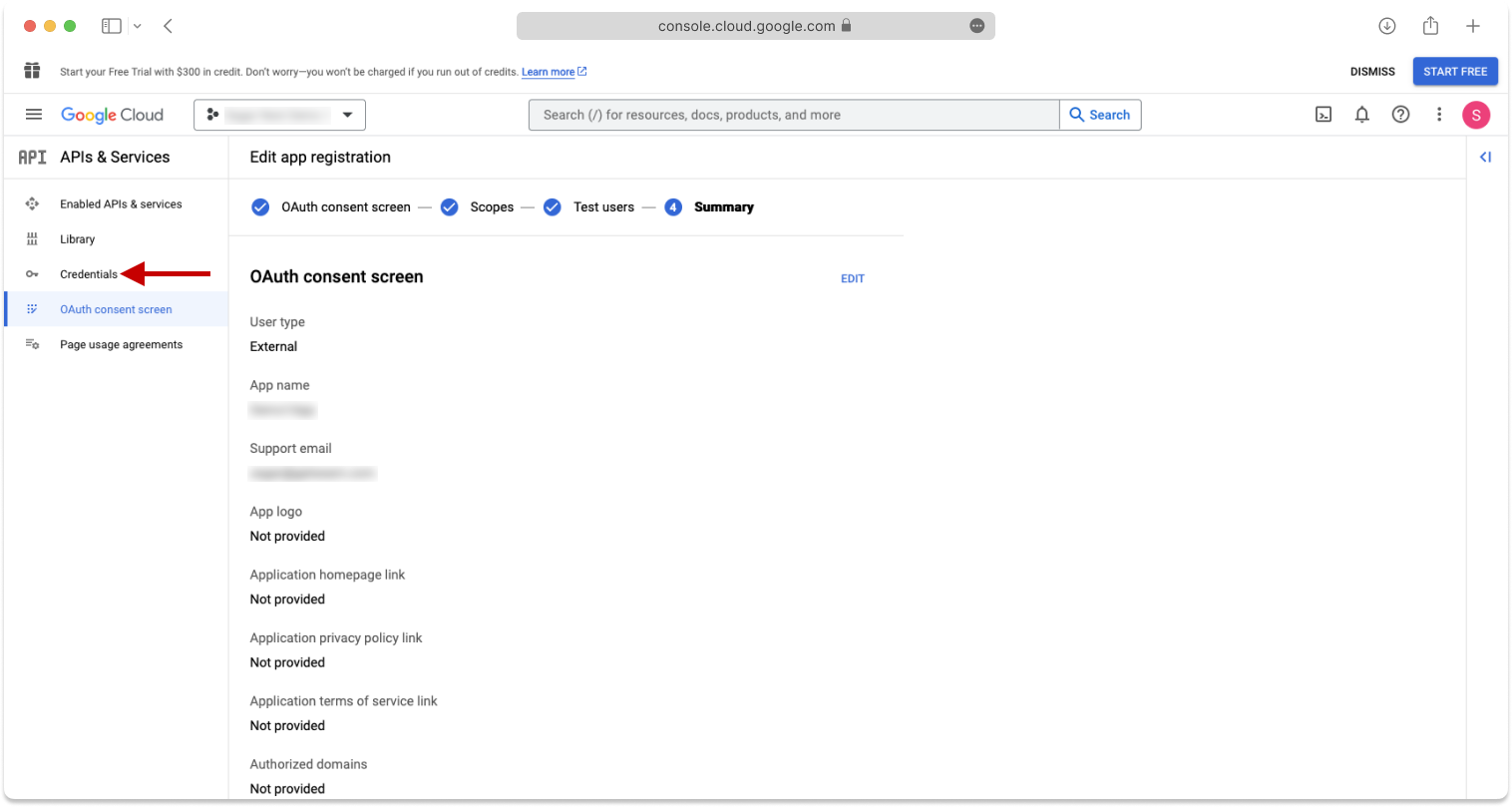Select the Page usage agreements icon
1512x807 pixels.
coord(31,343)
